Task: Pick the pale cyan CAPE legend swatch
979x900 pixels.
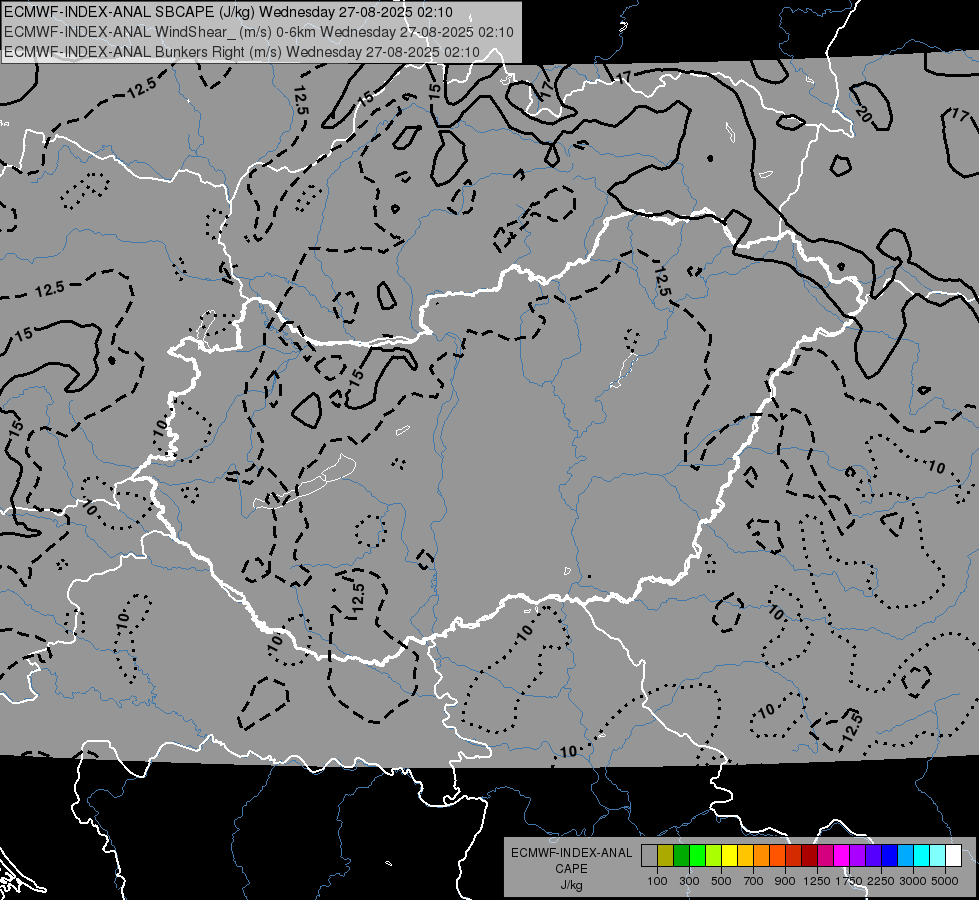Action: click(x=938, y=856)
